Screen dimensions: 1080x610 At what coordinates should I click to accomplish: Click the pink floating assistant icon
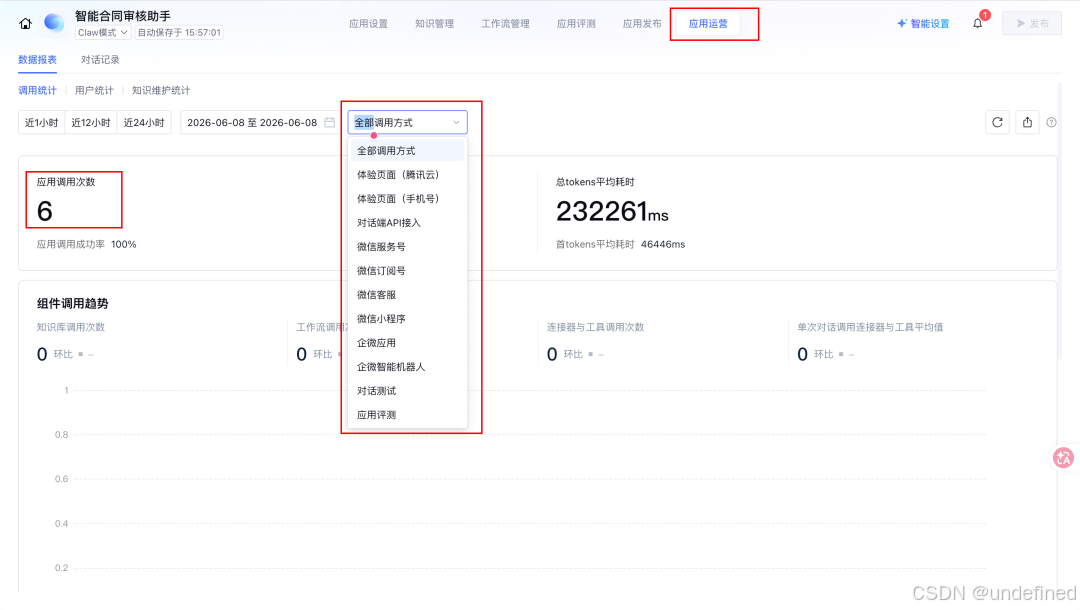1063,458
